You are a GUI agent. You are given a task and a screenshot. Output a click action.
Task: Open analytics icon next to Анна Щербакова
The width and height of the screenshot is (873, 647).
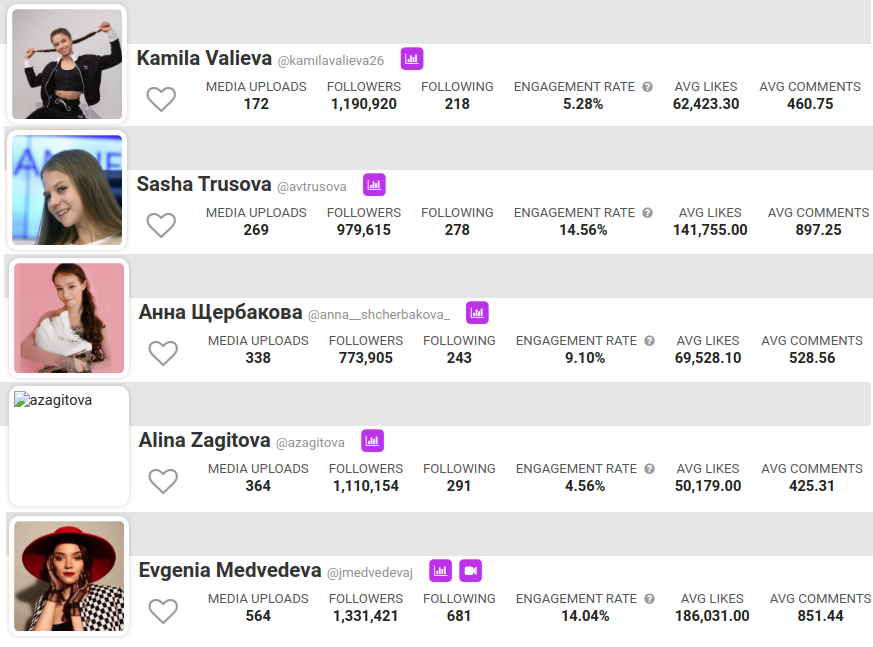(477, 313)
